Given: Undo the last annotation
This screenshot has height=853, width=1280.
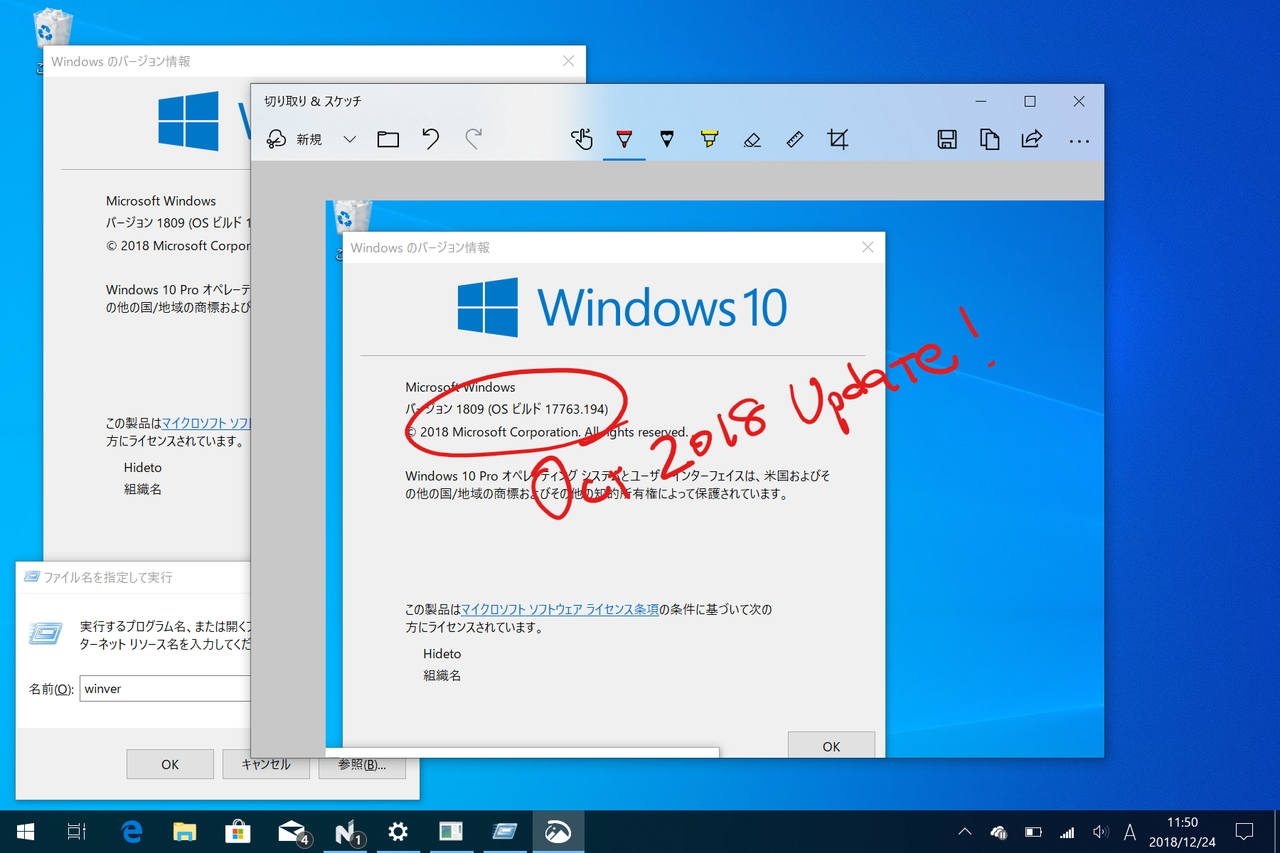Looking at the screenshot, I should point(430,139).
